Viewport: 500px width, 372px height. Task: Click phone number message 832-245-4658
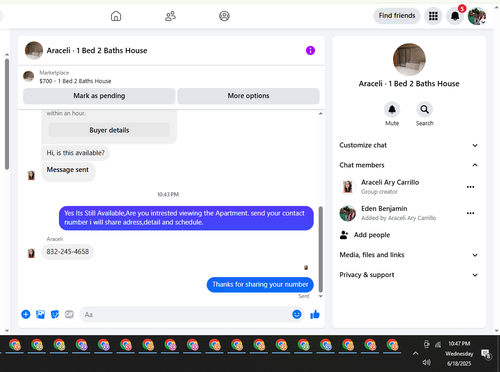coord(68,252)
